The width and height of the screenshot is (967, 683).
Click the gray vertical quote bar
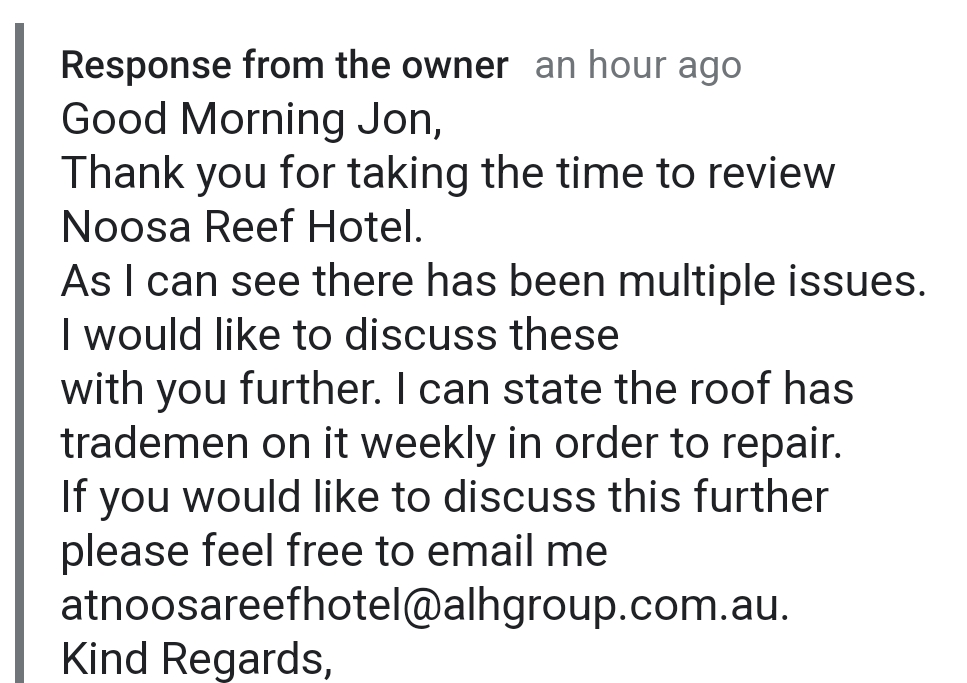point(19,350)
